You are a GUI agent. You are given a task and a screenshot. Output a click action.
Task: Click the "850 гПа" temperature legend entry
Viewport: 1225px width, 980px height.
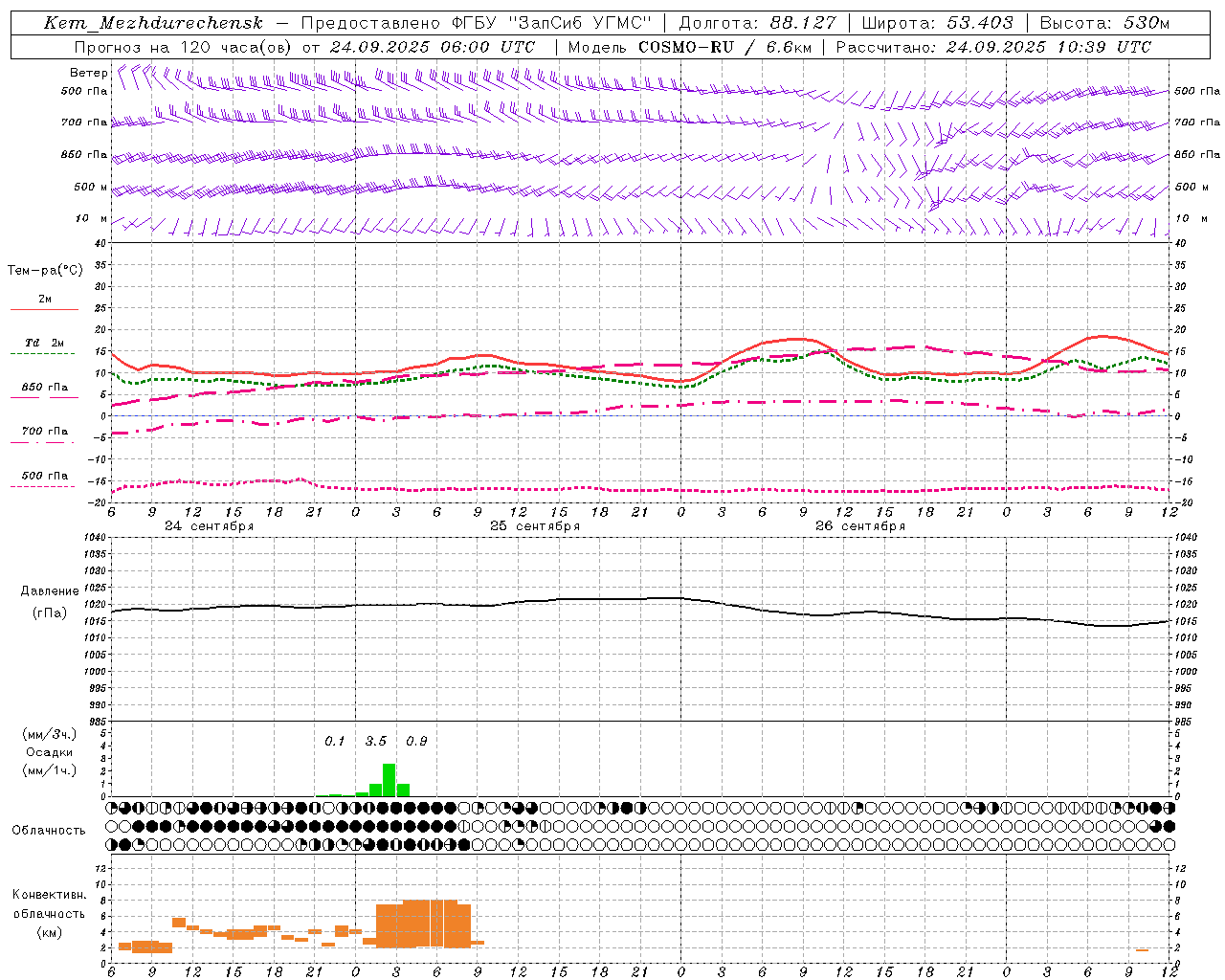click(x=44, y=388)
